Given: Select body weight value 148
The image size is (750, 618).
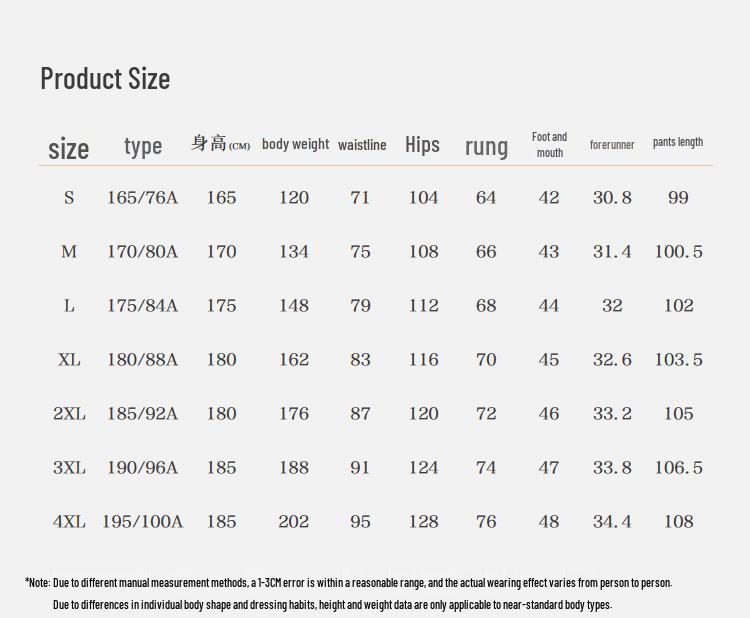Looking at the screenshot, I should [294, 306].
